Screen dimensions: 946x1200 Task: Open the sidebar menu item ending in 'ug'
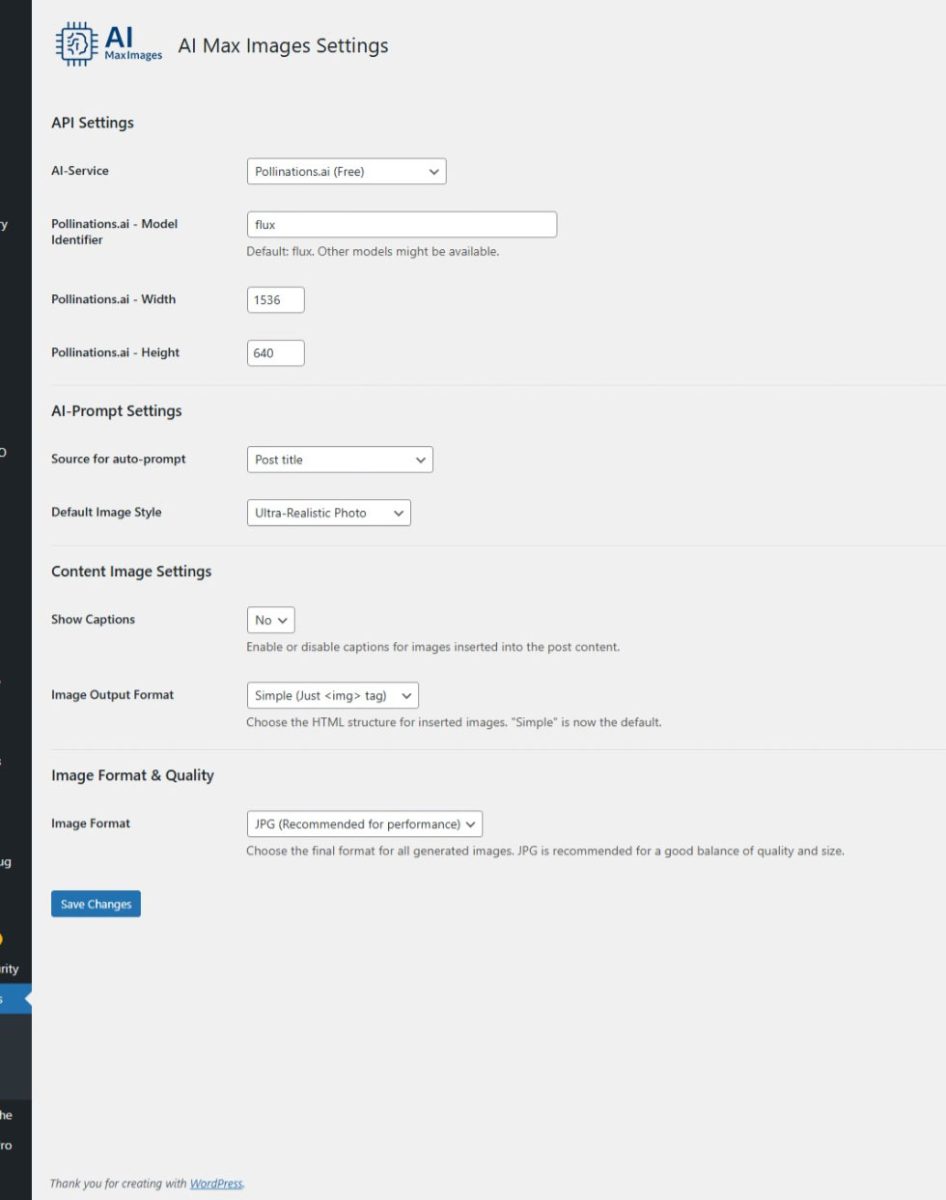pyautogui.click(x=6, y=862)
